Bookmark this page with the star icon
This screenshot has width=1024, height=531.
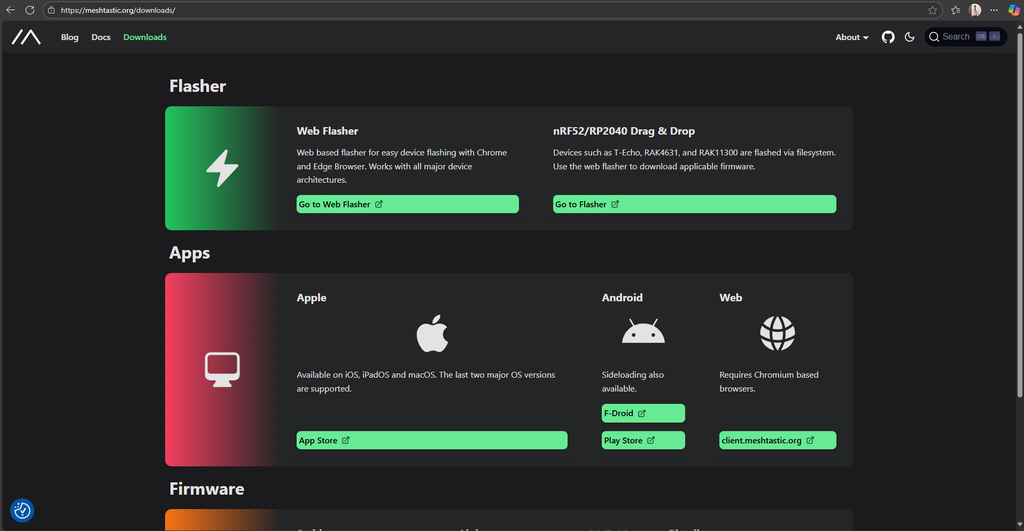932,10
